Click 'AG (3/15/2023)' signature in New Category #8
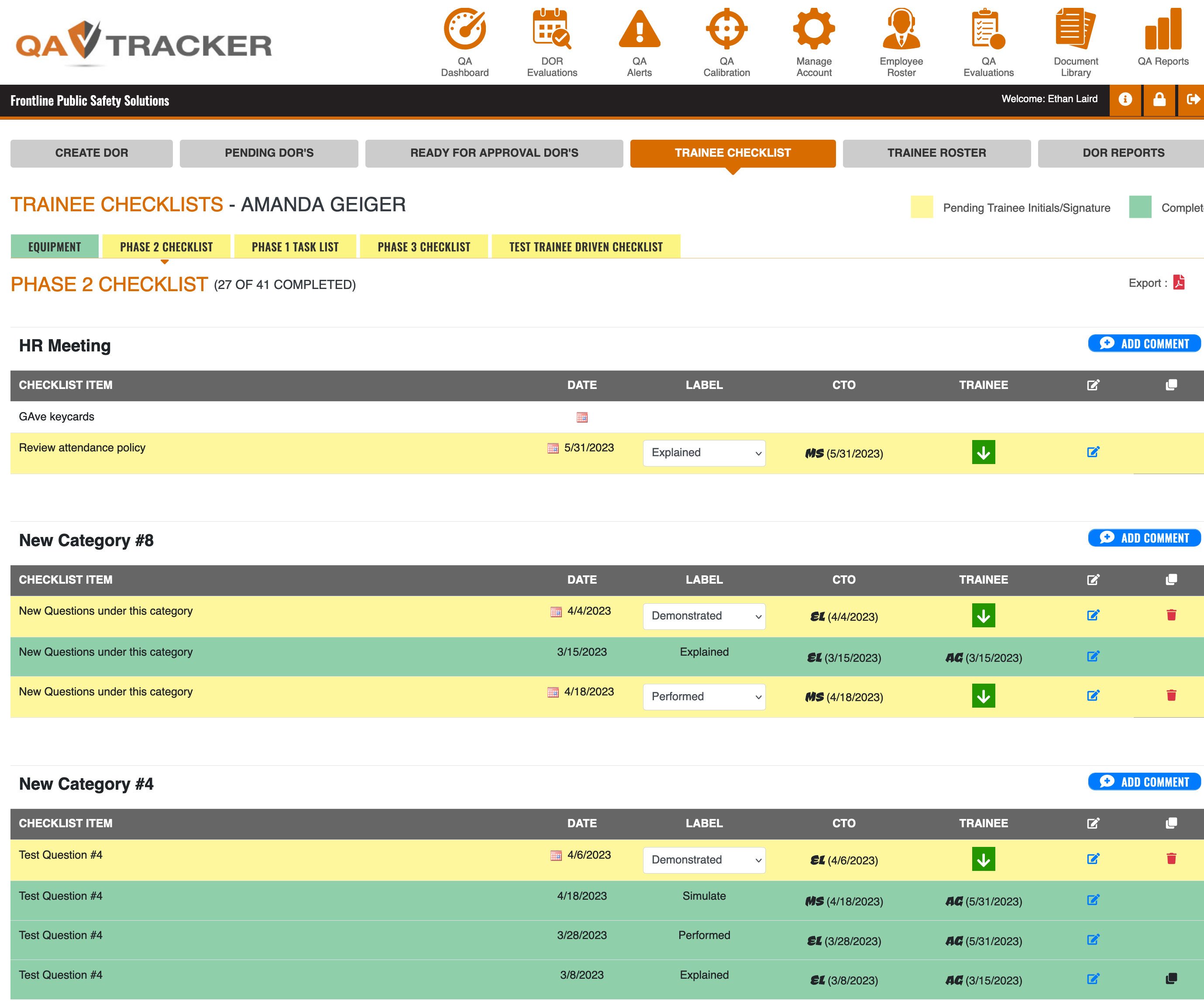This screenshot has width=1204, height=1001. click(983, 657)
